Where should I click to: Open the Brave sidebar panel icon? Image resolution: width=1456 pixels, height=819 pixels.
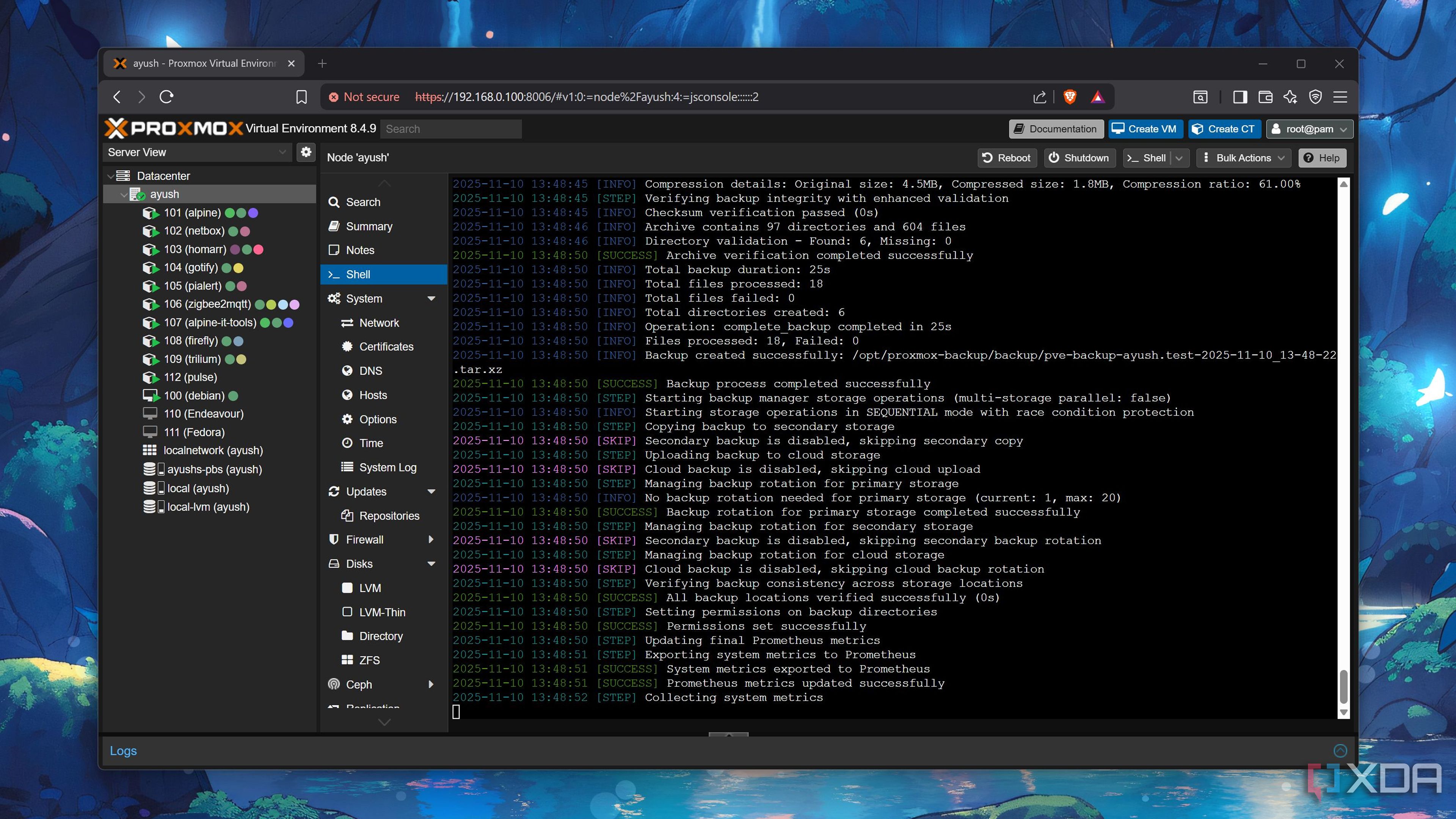point(1240,97)
